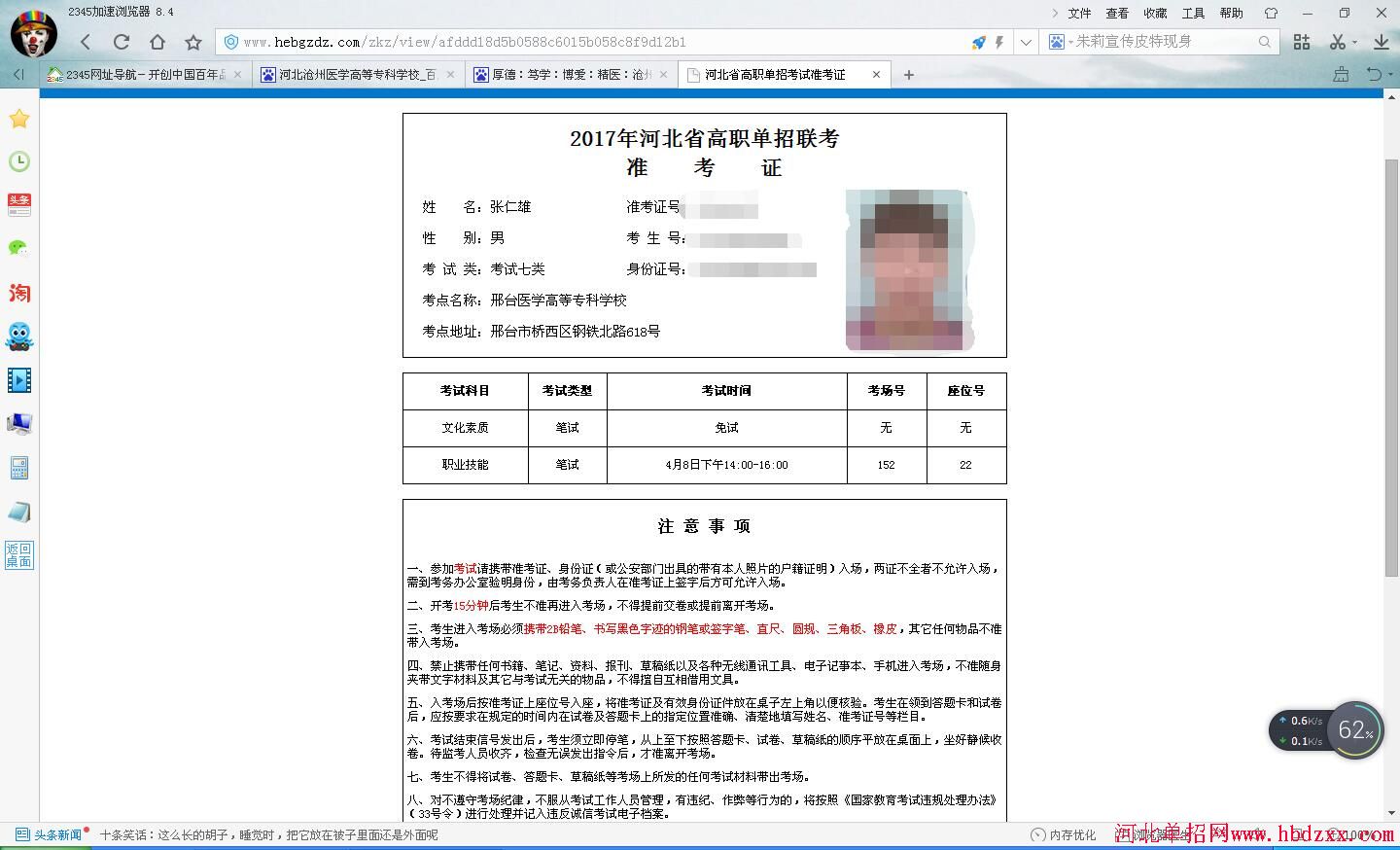
Task: Click the tab bar trash-bin icon
Action: point(1341,75)
